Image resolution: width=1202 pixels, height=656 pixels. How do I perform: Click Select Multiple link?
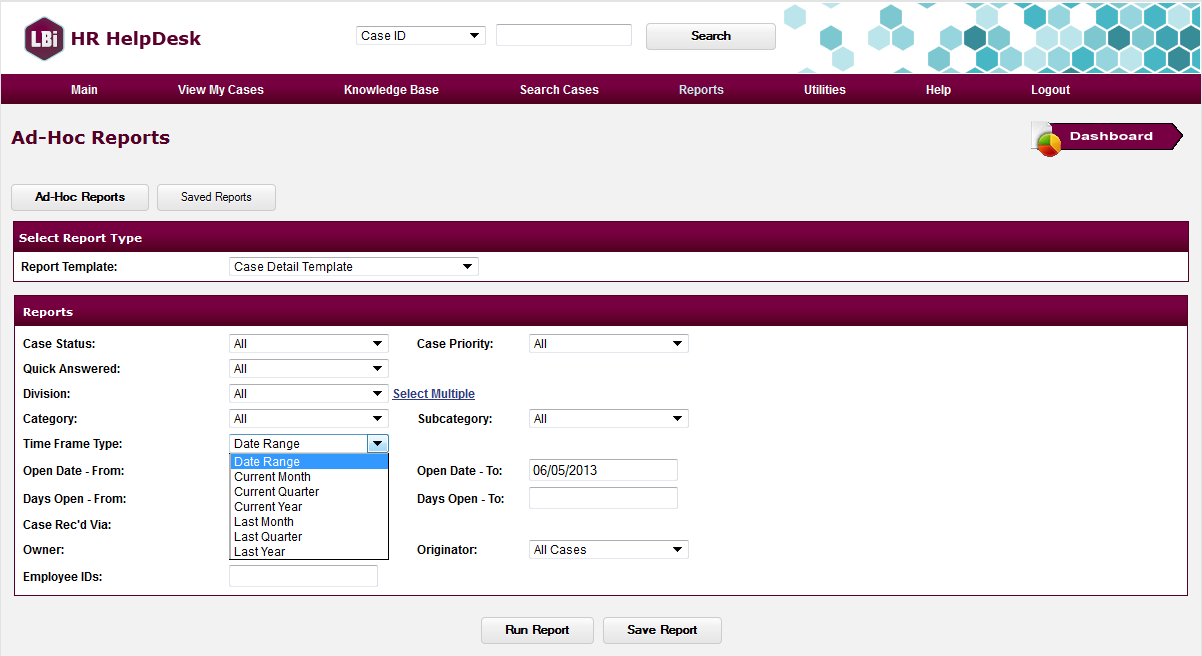click(x=434, y=394)
